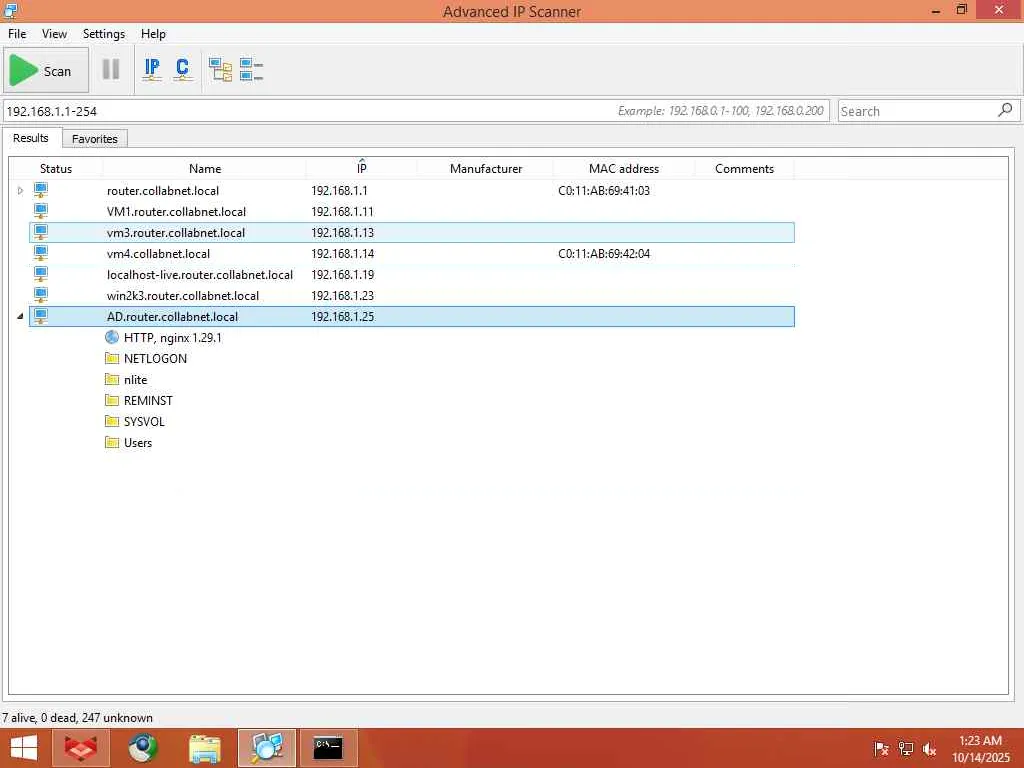Open the Windows Start button
This screenshot has height=768, width=1024.
(x=24, y=748)
